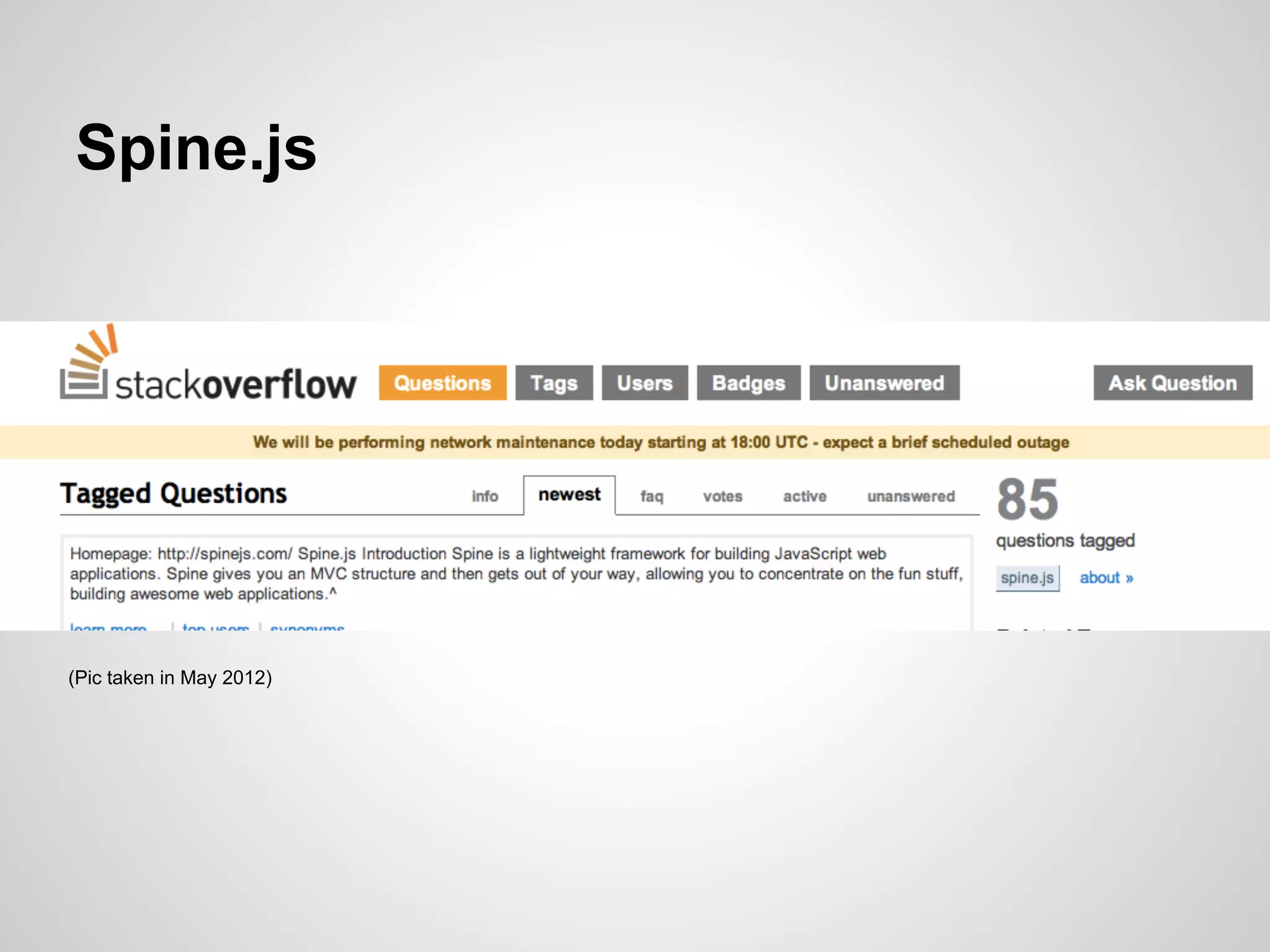Click the spine.js tag
Screen dimensions: 1270x952
1028,578
